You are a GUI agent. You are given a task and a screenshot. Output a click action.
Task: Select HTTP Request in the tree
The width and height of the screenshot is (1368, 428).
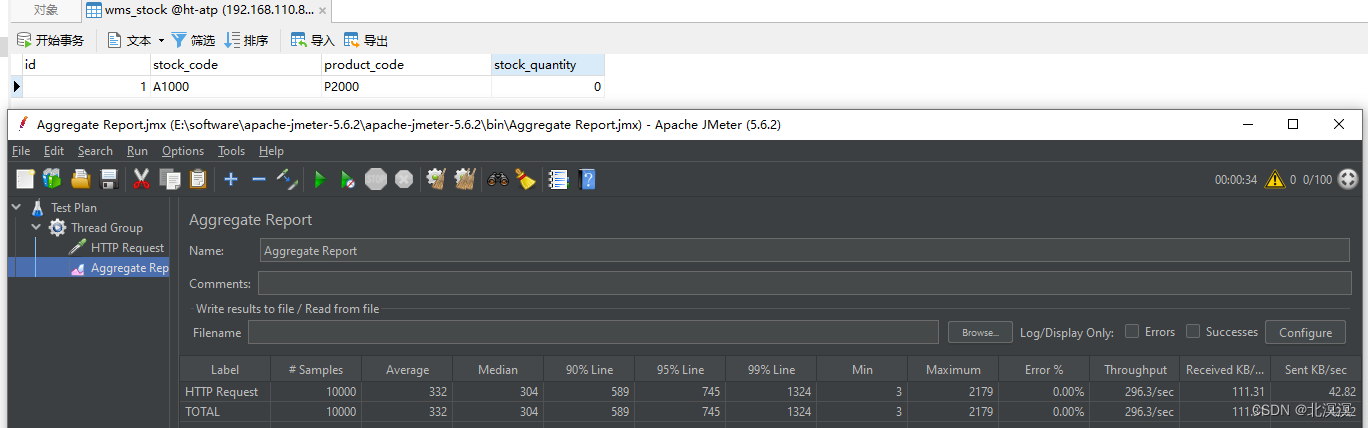click(x=127, y=248)
